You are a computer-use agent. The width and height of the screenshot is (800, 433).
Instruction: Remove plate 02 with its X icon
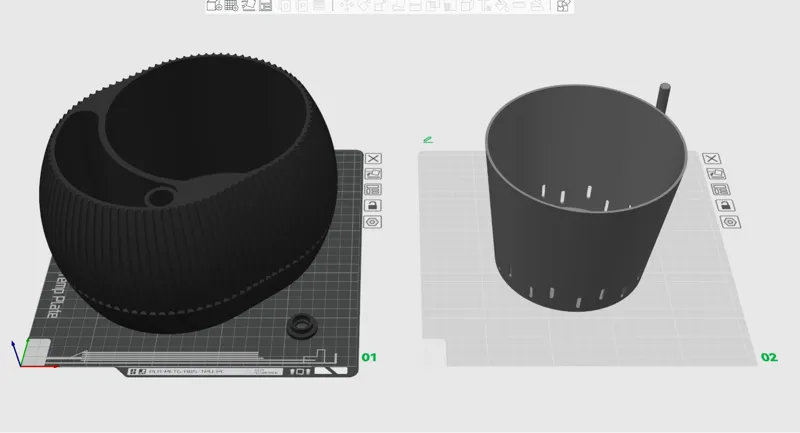(x=712, y=159)
